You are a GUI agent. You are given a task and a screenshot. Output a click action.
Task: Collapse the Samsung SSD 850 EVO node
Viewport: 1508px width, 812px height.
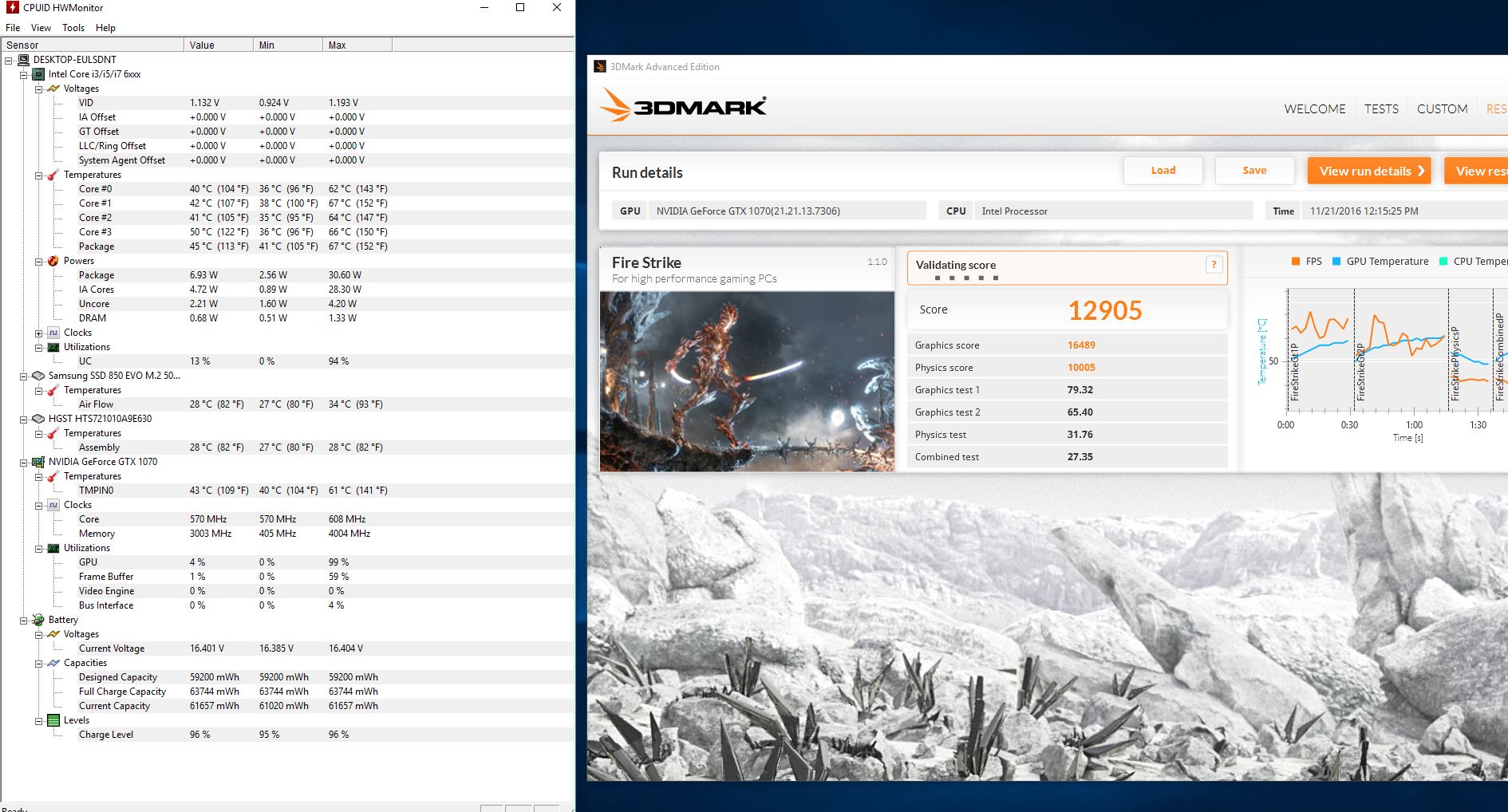point(23,376)
